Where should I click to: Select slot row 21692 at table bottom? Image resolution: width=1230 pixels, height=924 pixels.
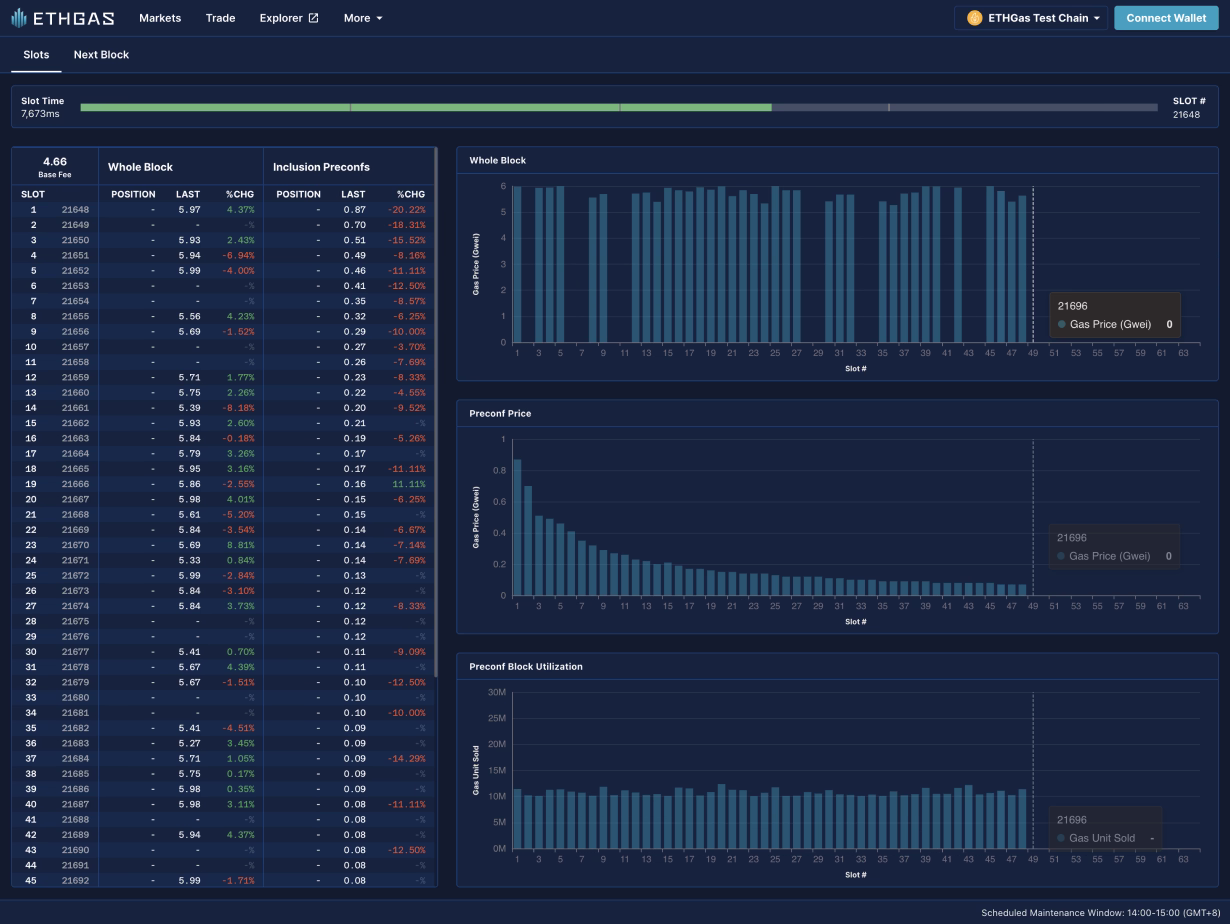[x=75, y=881]
